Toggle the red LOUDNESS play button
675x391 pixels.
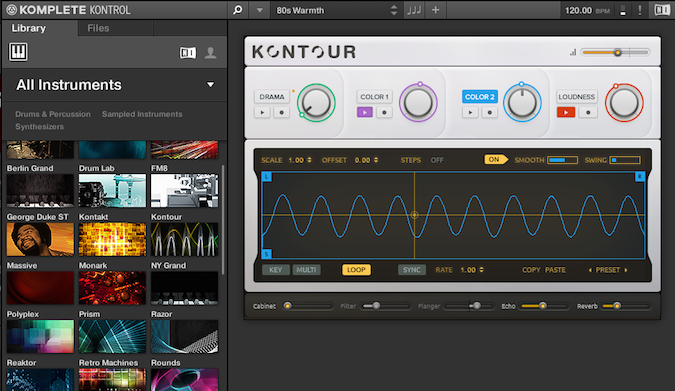pos(566,112)
